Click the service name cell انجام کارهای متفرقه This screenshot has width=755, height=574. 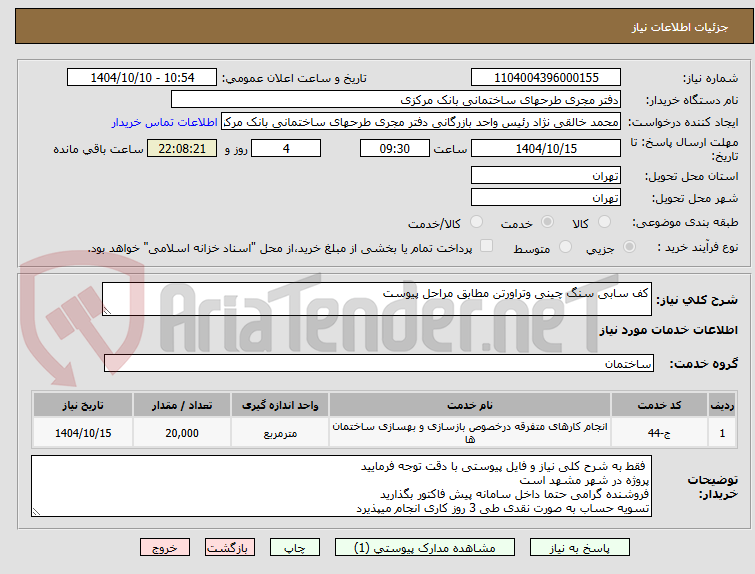pos(469,433)
